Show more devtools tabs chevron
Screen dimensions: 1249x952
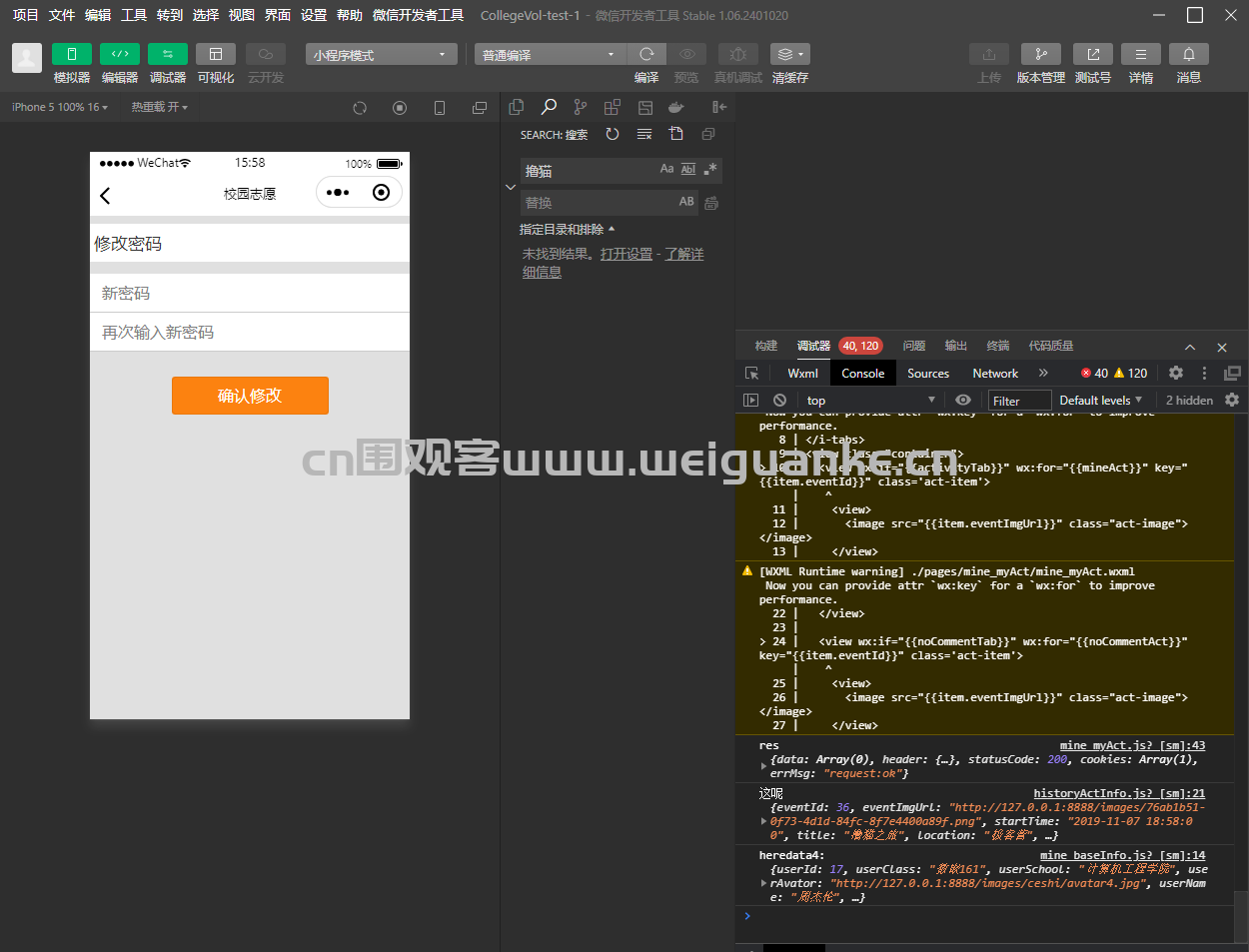[1043, 373]
